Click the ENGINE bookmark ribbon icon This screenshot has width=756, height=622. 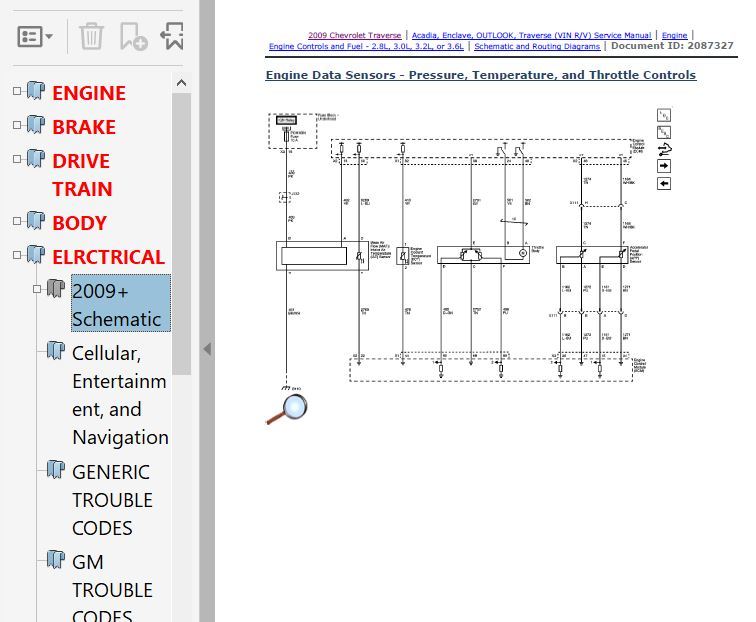pos(36,90)
